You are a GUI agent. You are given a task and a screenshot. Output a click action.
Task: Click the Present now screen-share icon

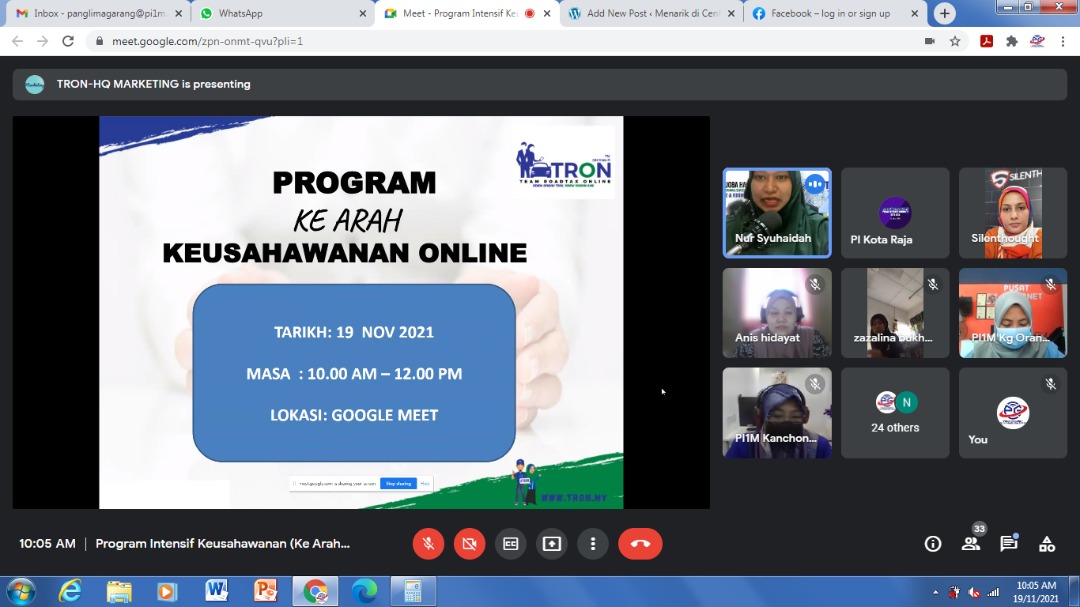pyautogui.click(x=552, y=544)
